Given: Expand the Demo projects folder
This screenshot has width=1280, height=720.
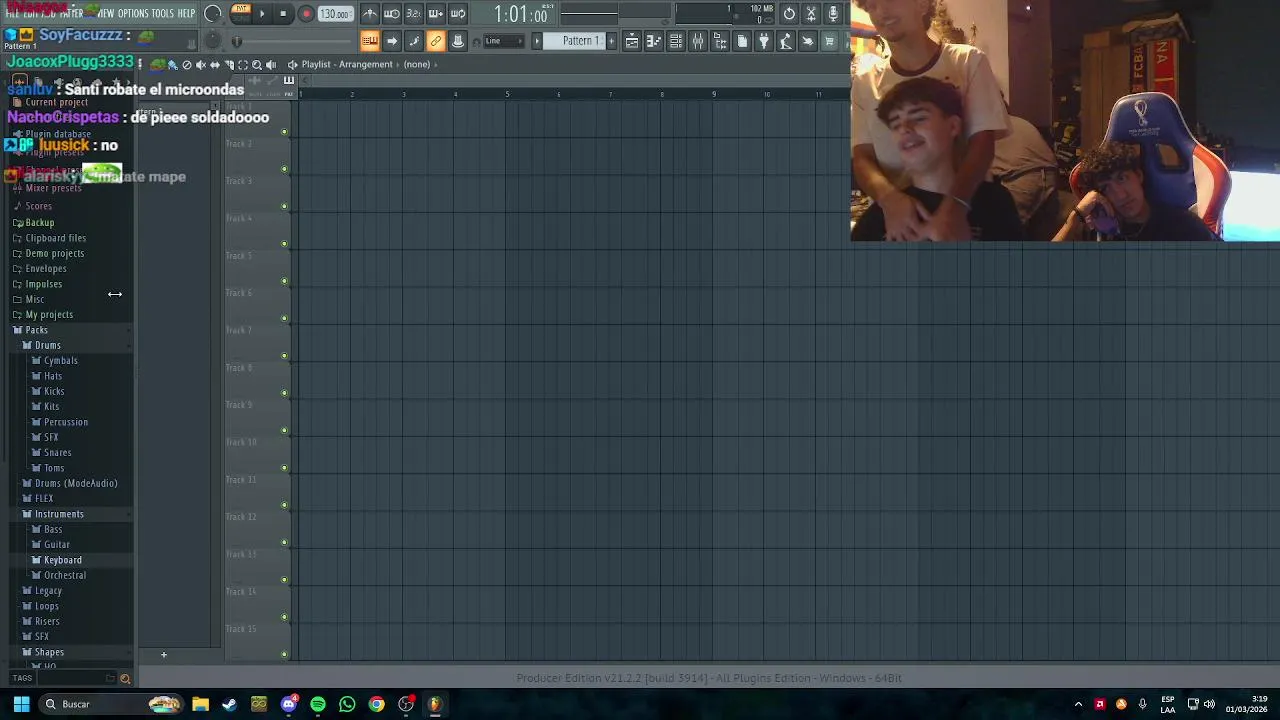Looking at the screenshot, I should pyautogui.click(x=54, y=253).
